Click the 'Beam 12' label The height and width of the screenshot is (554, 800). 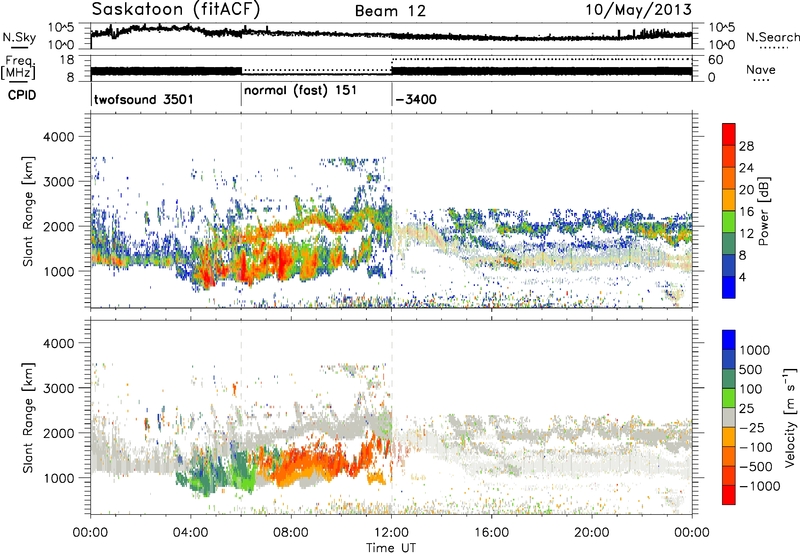click(x=390, y=11)
